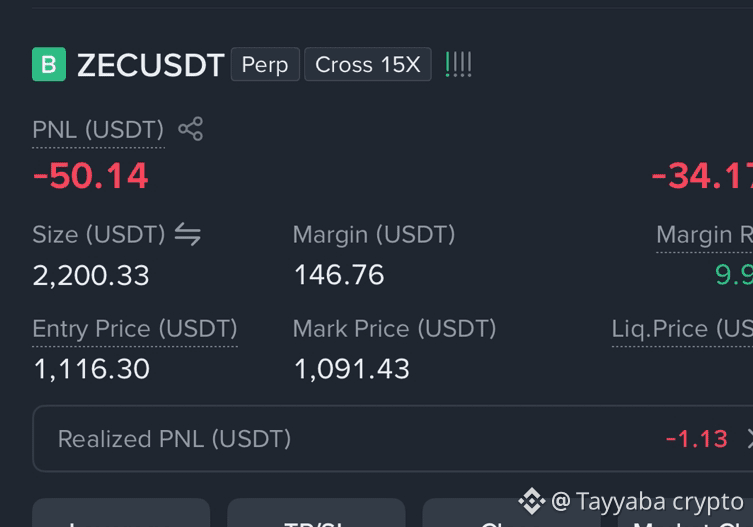Open the Cross 15X margin mode selector
The width and height of the screenshot is (753, 527).
(x=368, y=64)
